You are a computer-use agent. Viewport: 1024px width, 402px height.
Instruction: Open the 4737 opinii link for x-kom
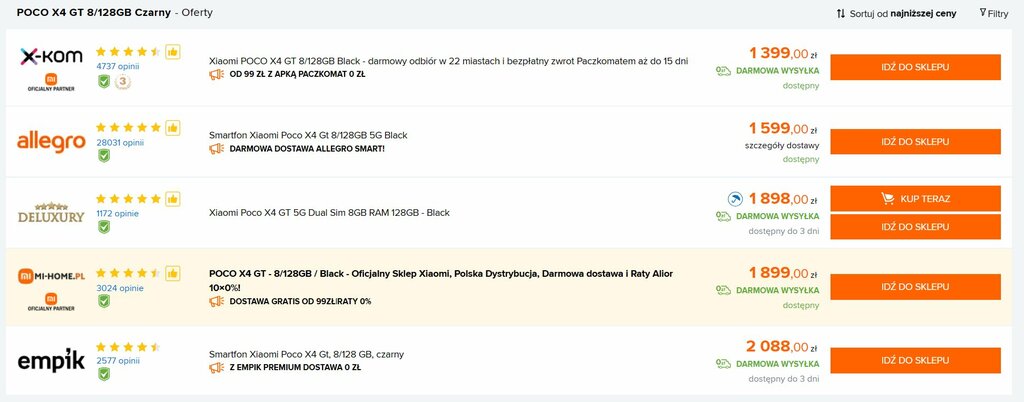(118, 66)
